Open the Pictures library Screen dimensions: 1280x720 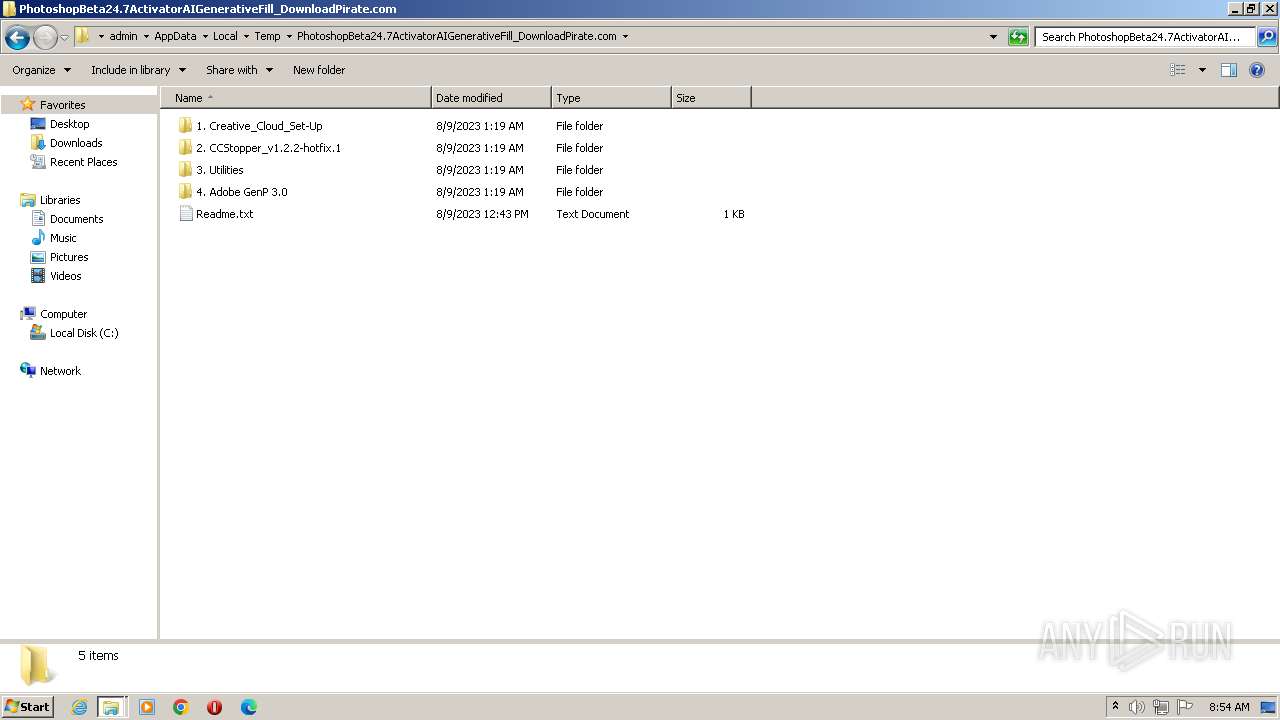click(x=69, y=257)
